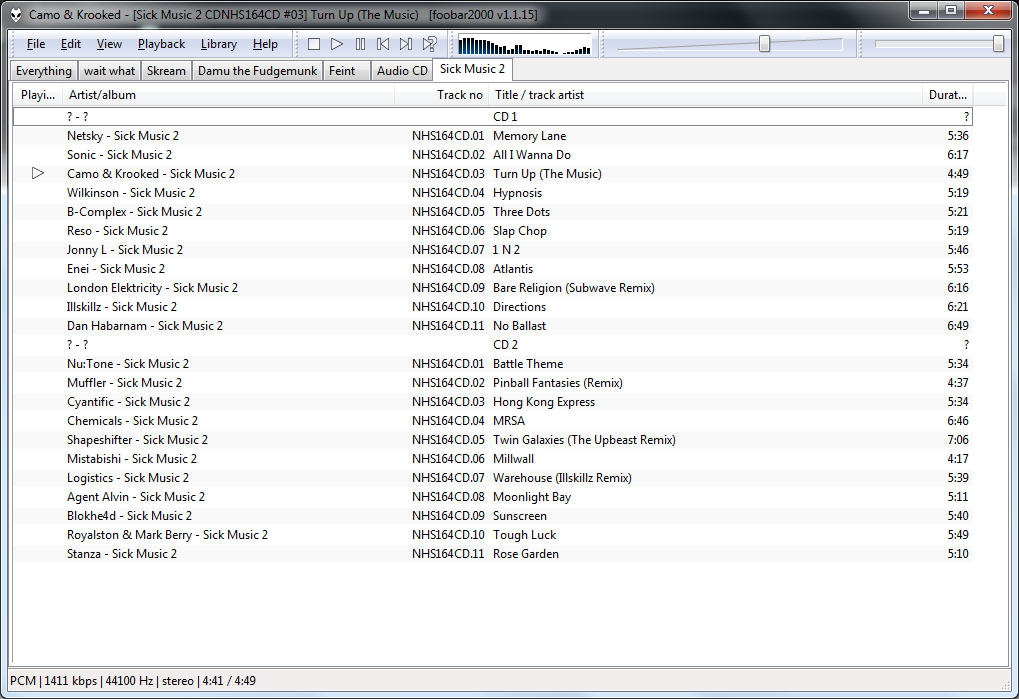Select the CD 1 header row
The width and height of the screenshot is (1019, 699).
point(493,117)
